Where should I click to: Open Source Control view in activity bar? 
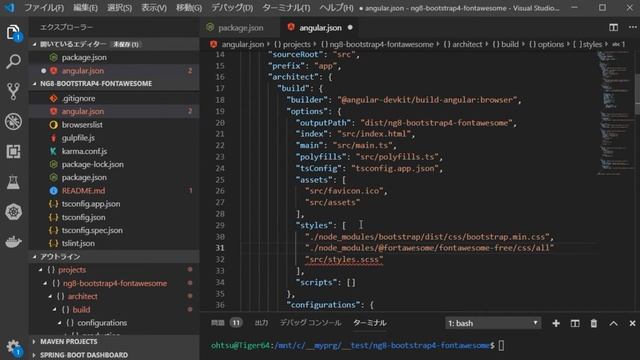pos(13,91)
